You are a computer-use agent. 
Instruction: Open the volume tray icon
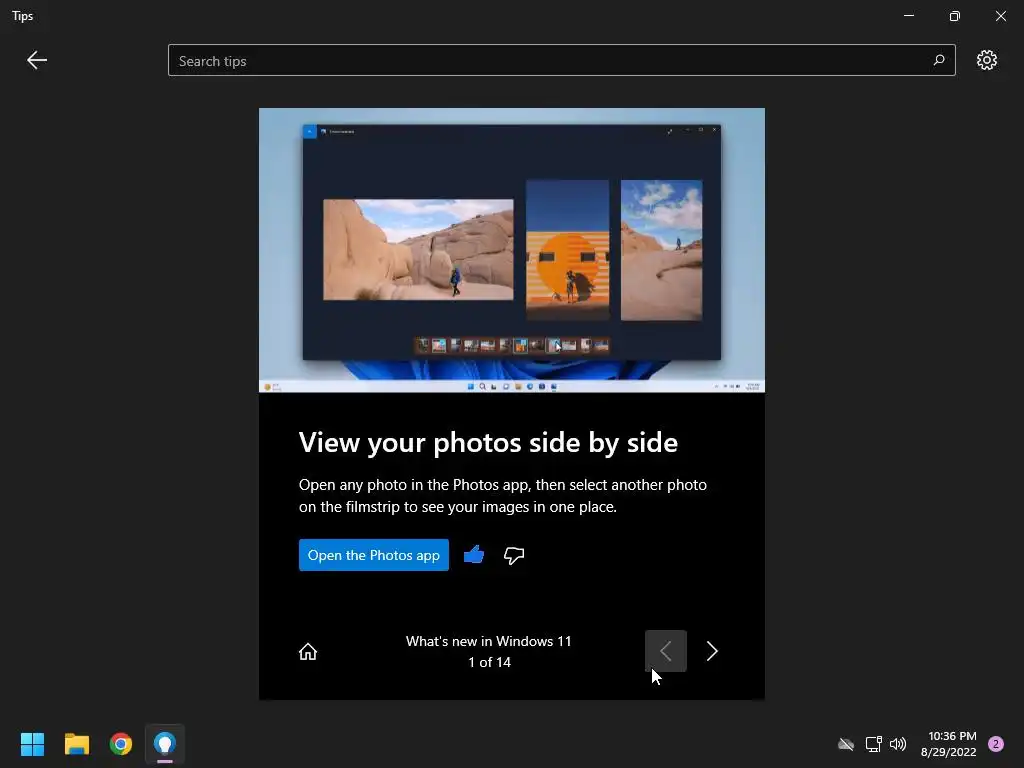[898, 744]
